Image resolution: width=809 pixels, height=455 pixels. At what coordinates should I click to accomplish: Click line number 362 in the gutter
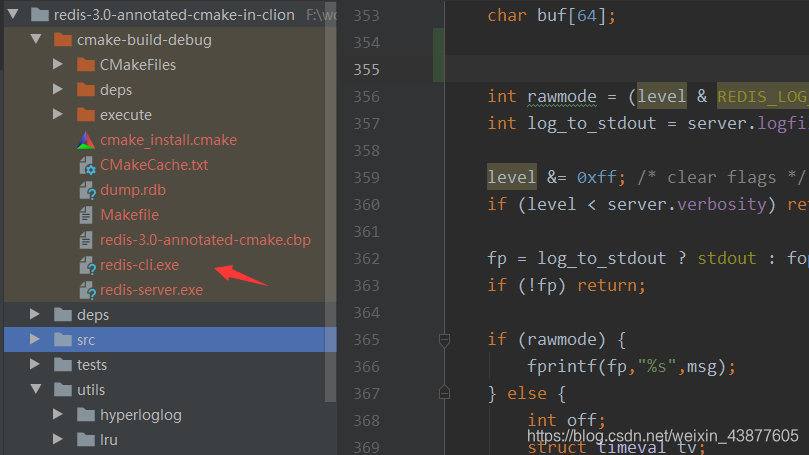pos(366,258)
